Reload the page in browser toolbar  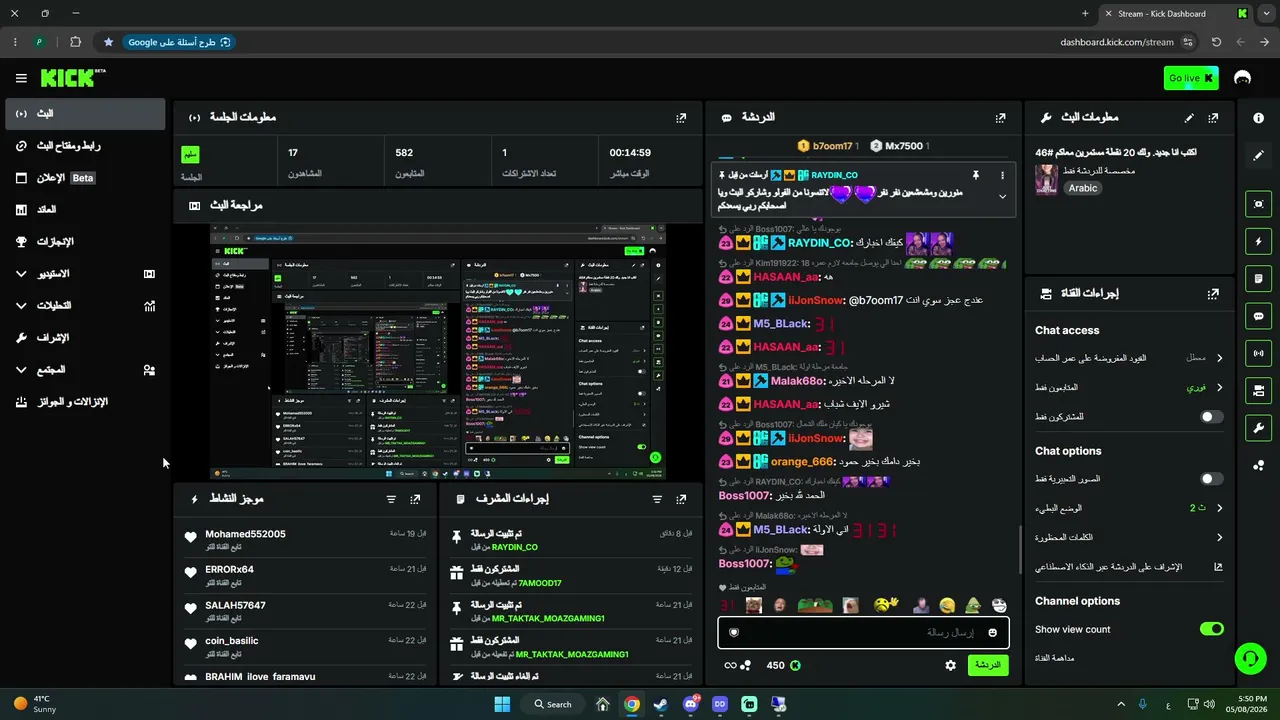coord(1216,42)
